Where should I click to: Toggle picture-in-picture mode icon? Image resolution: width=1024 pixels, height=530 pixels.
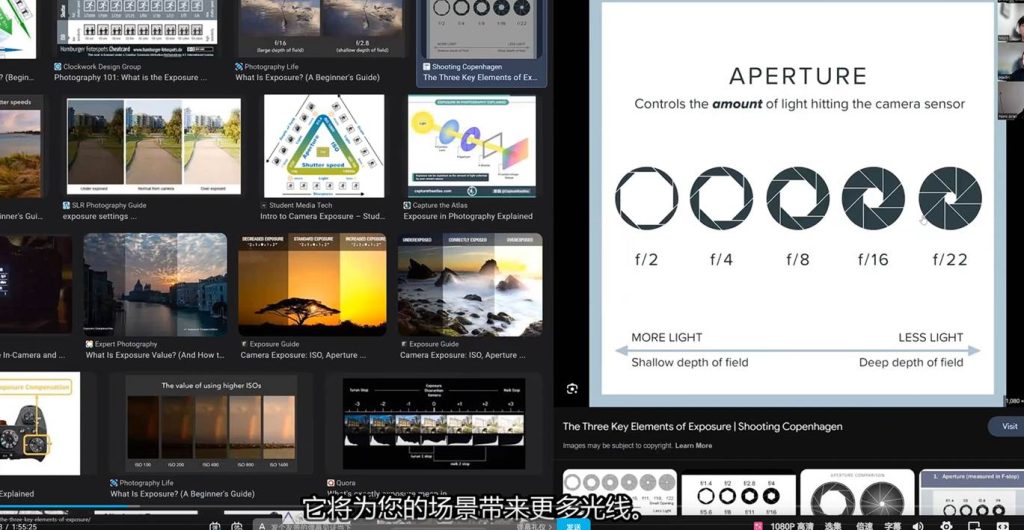pyautogui.click(x=974, y=525)
